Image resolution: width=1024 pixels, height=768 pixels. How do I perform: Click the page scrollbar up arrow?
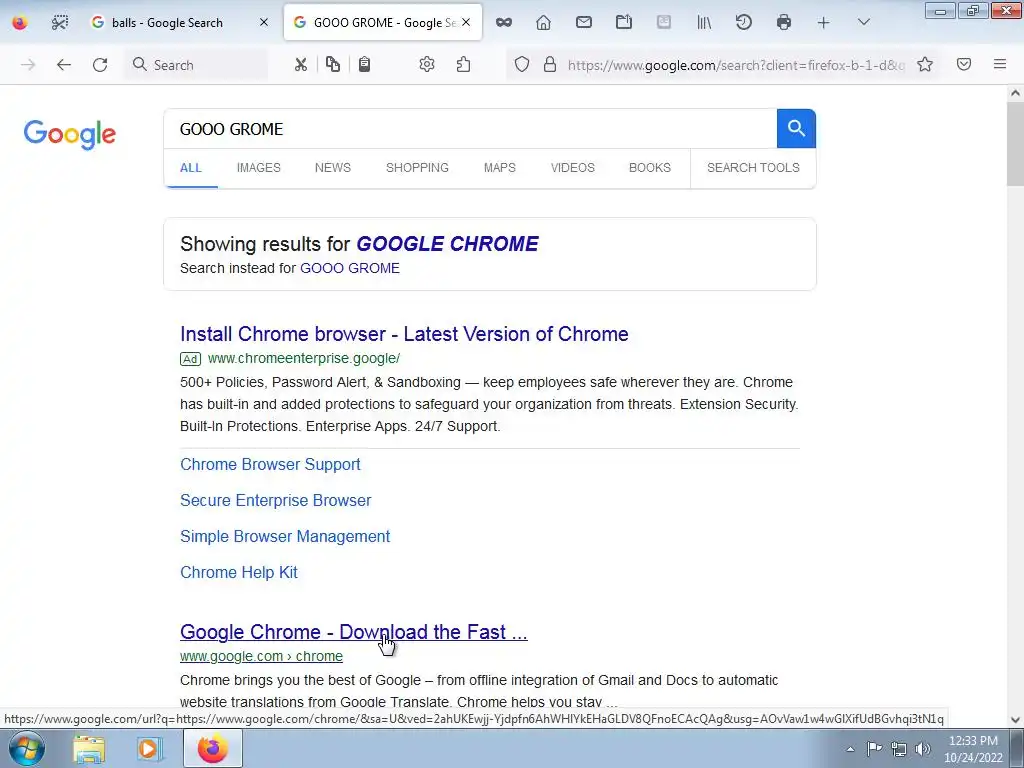coord(1015,93)
